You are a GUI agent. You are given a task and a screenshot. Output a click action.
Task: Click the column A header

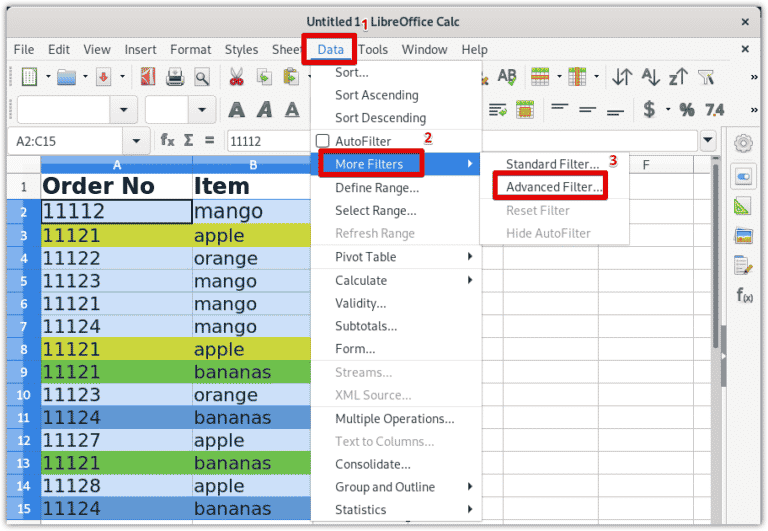[116, 164]
